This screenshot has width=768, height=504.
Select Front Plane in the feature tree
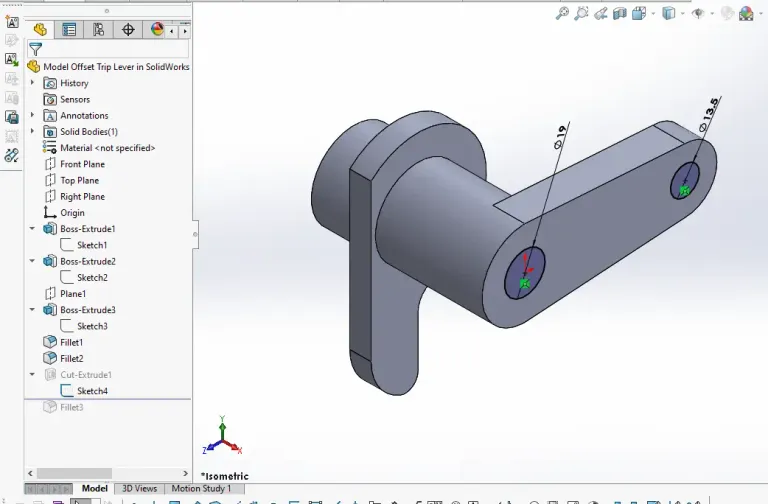82,164
